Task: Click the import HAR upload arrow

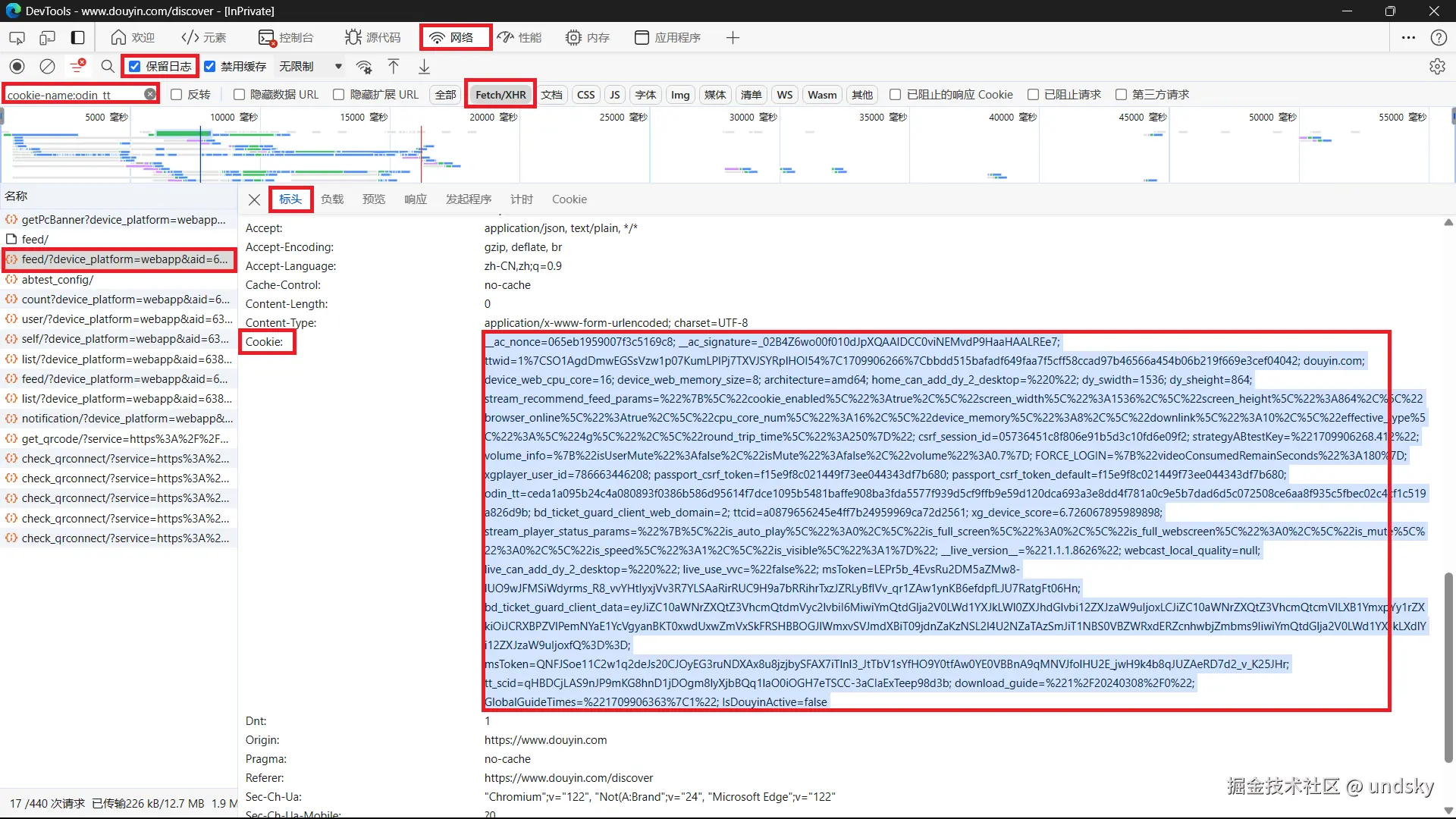Action: click(x=394, y=67)
